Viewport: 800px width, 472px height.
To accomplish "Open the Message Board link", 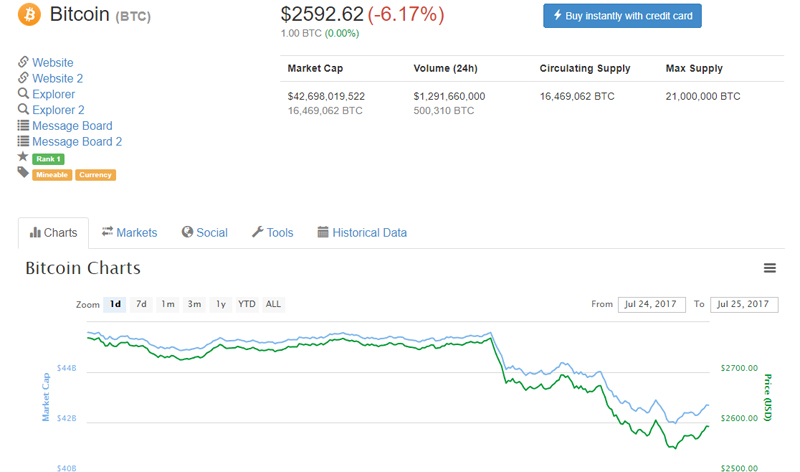I will (72, 126).
